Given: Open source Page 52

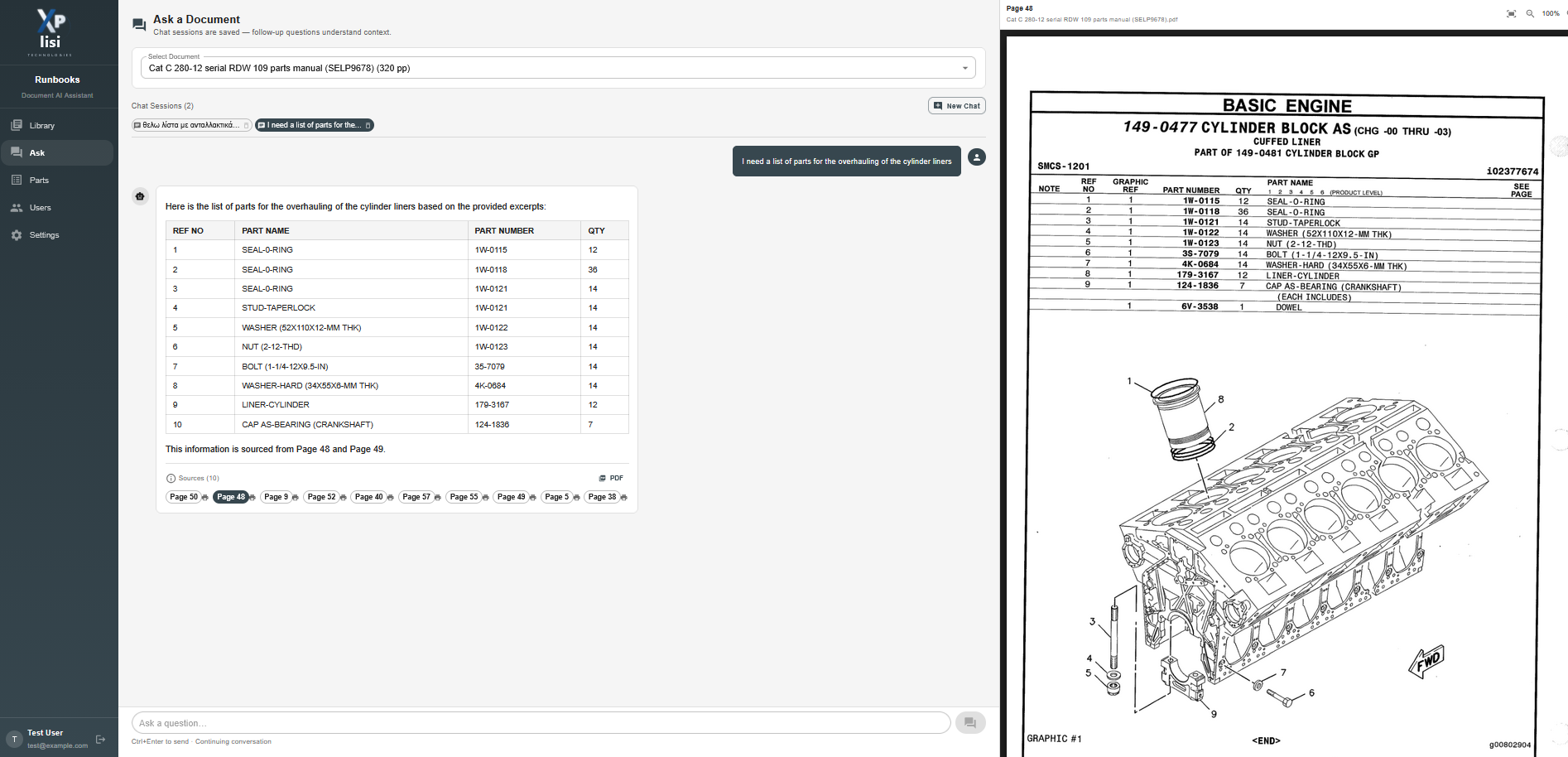Looking at the screenshot, I should point(321,497).
